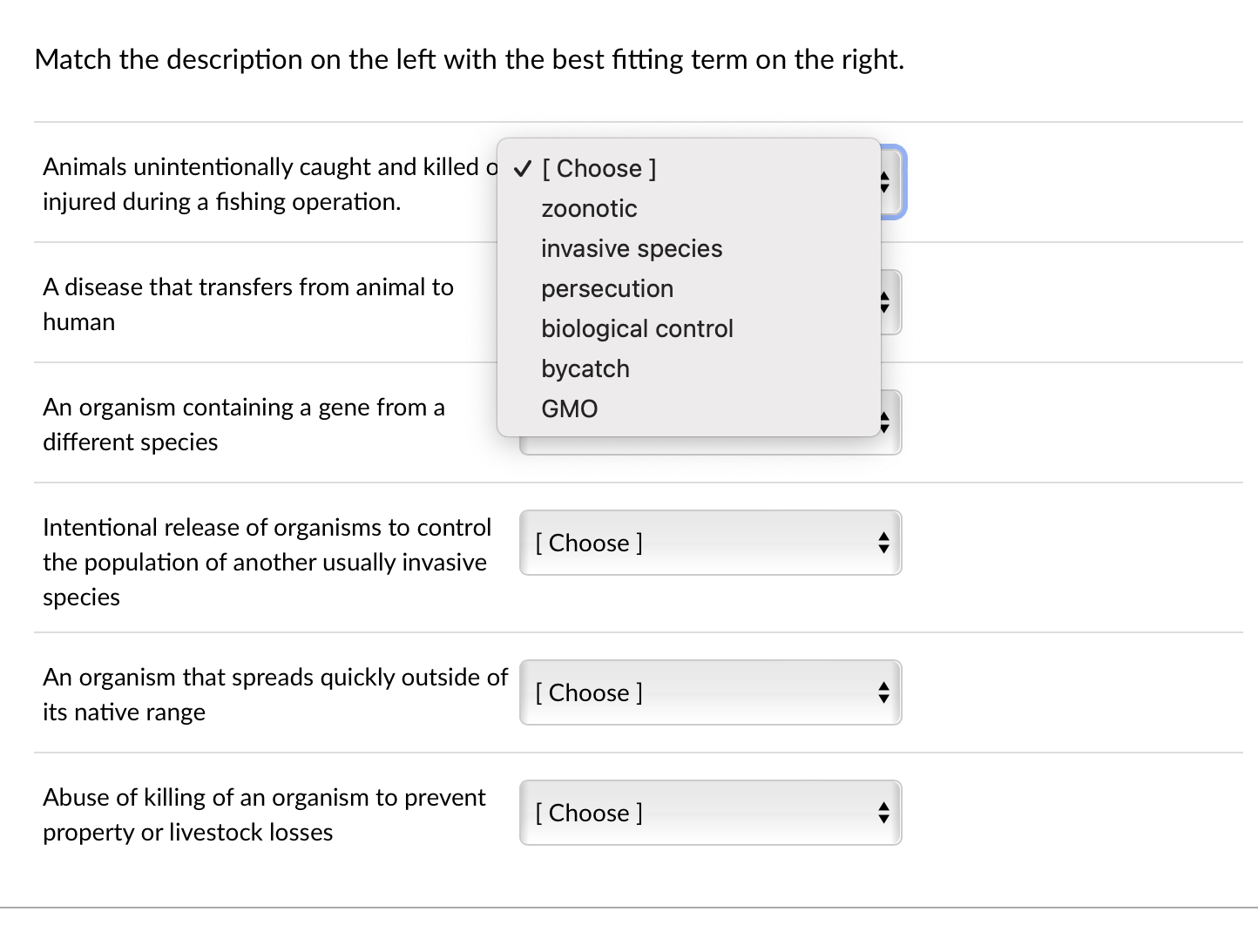This screenshot has width=1258, height=952.
Task: Click the stepper arrows on the last dropdown
Action: [x=883, y=813]
